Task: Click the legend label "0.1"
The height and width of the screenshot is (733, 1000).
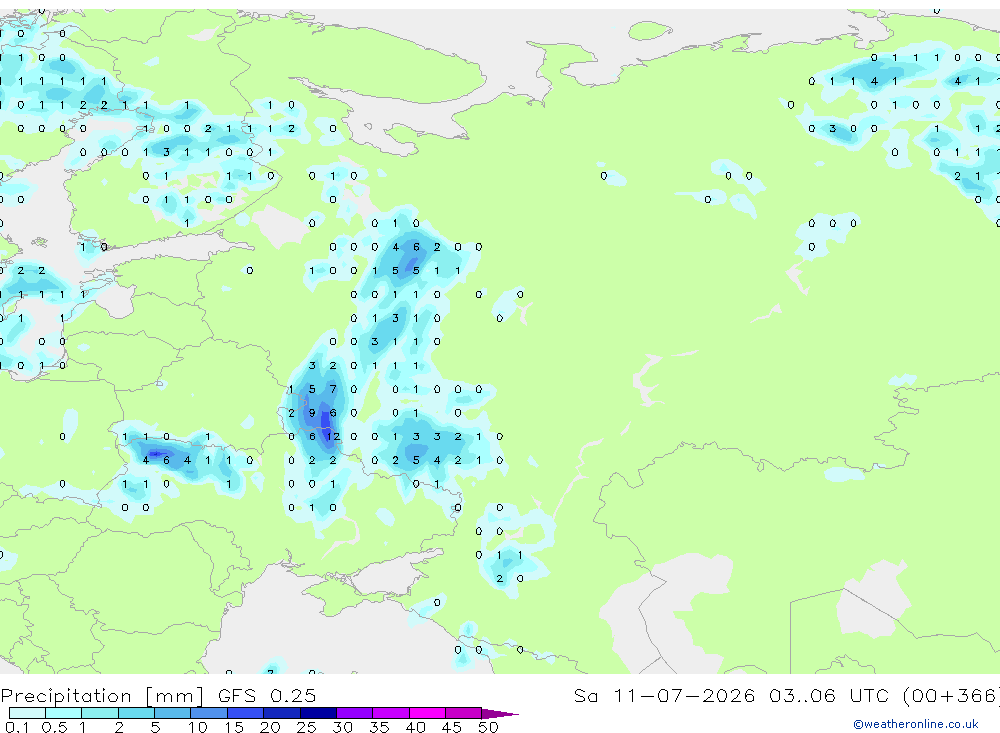Action: click(x=17, y=727)
